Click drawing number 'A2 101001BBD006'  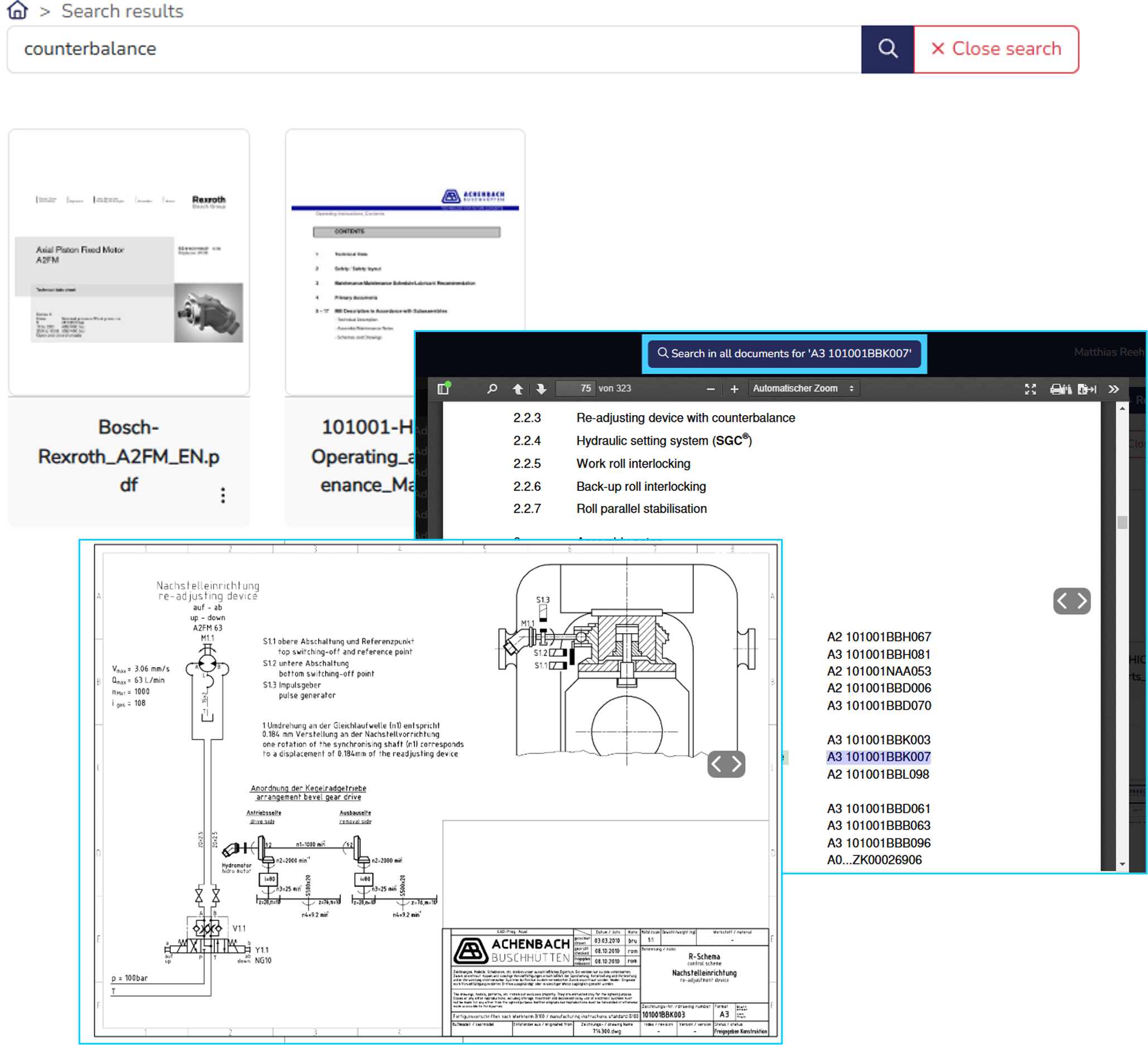click(x=879, y=688)
